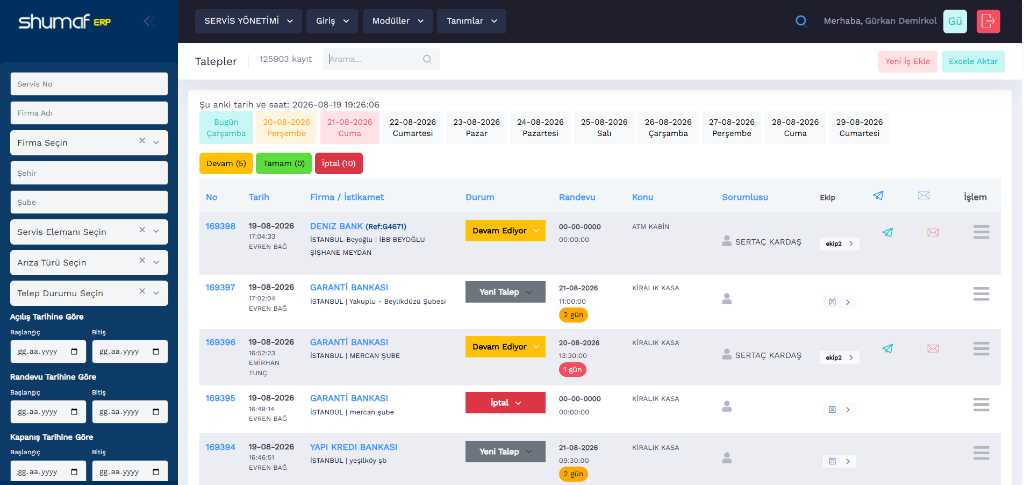Screen dimensions: 1024x485
Task: Click telegram send icon in row 169396
Action: (887, 349)
